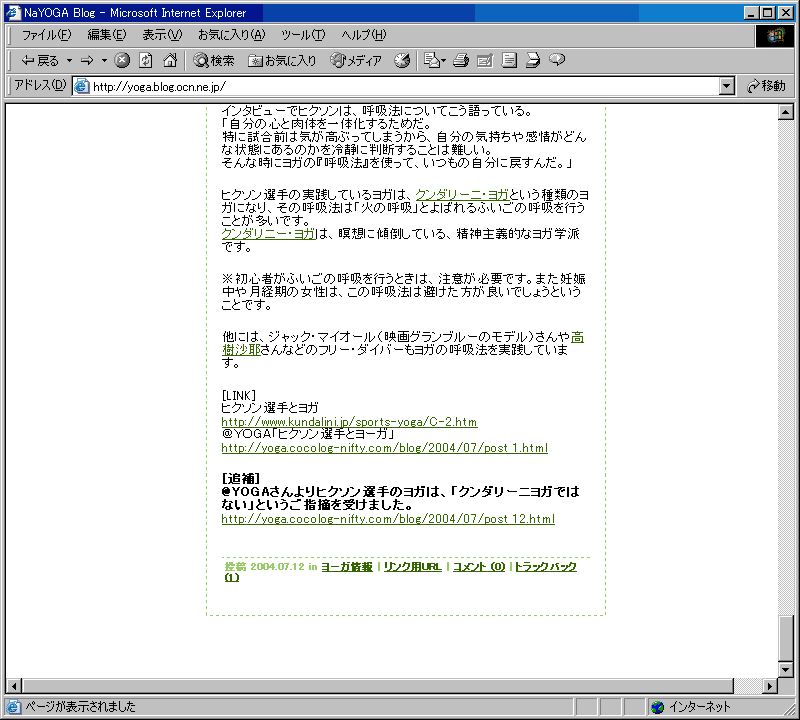Go to the Home page icon

tap(170, 60)
